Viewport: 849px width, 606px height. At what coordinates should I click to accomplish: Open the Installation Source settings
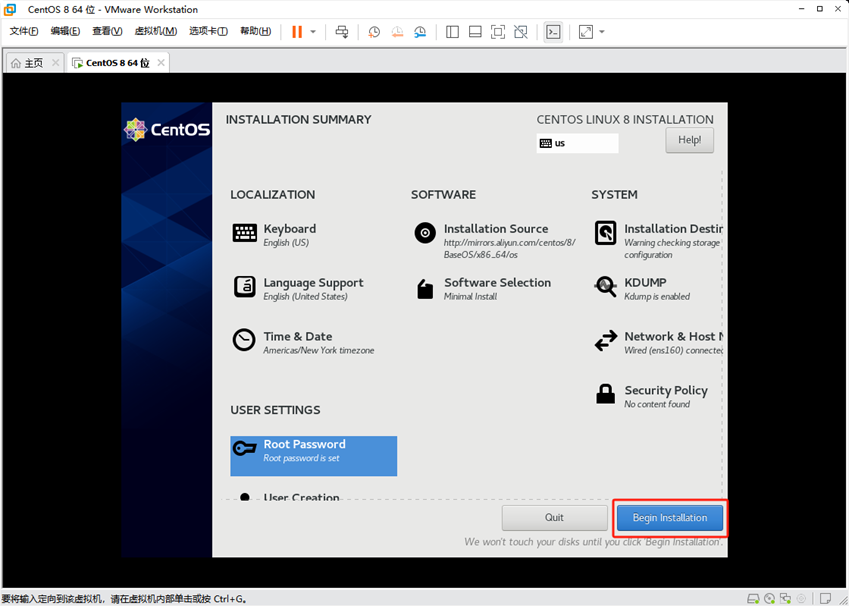click(x=494, y=240)
